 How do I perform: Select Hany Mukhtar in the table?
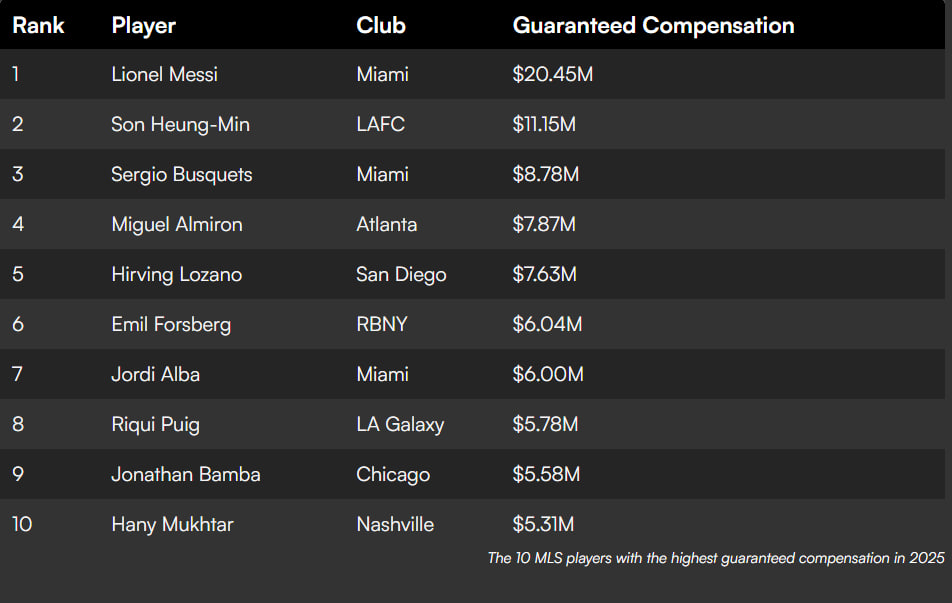pyautogui.click(x=172, y=525)
